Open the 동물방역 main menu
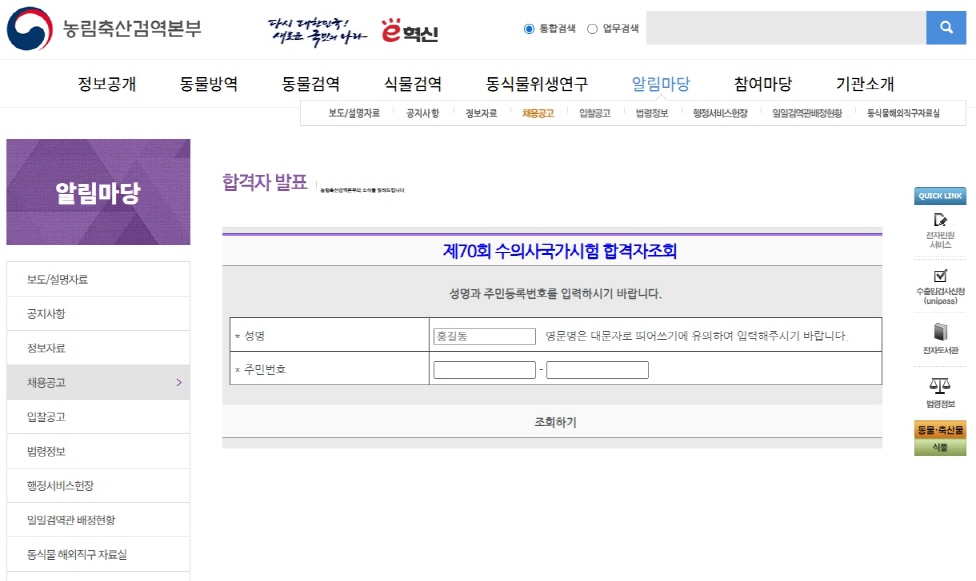Image resolution: width=976 pixels, height=581 pixels. click(209, 83)
